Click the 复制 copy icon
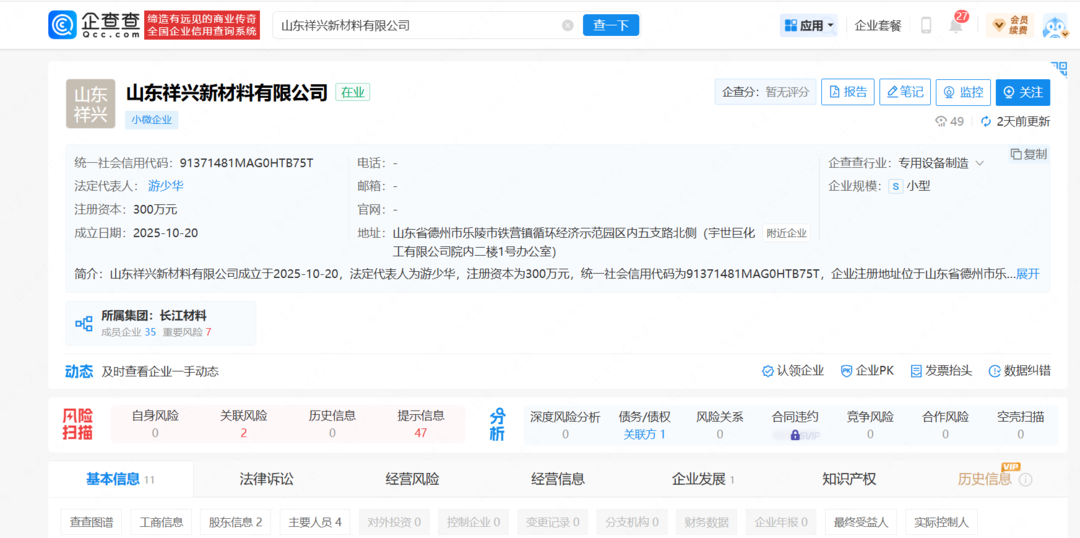The width and height of the screenshot is (1080, 538). 1016,154
